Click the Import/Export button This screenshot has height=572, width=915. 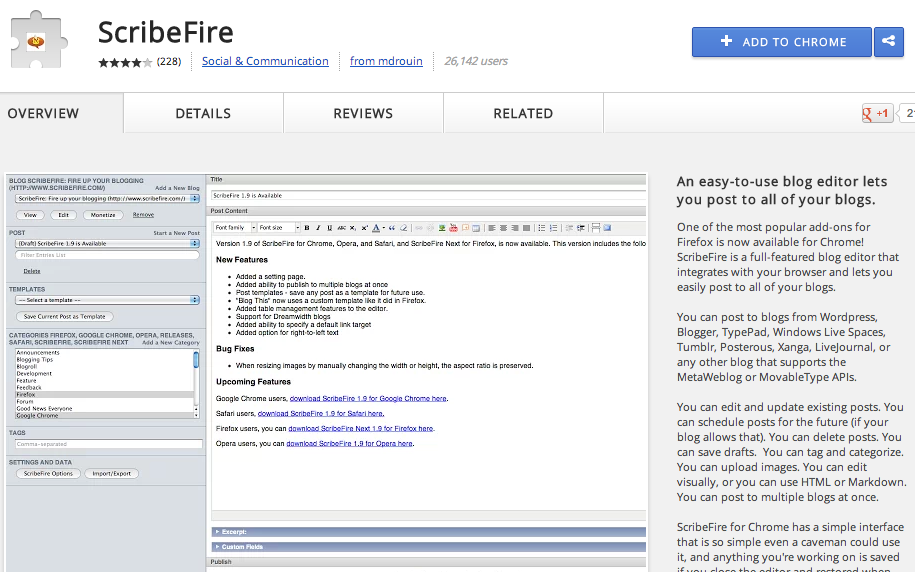tap(111, 473)
